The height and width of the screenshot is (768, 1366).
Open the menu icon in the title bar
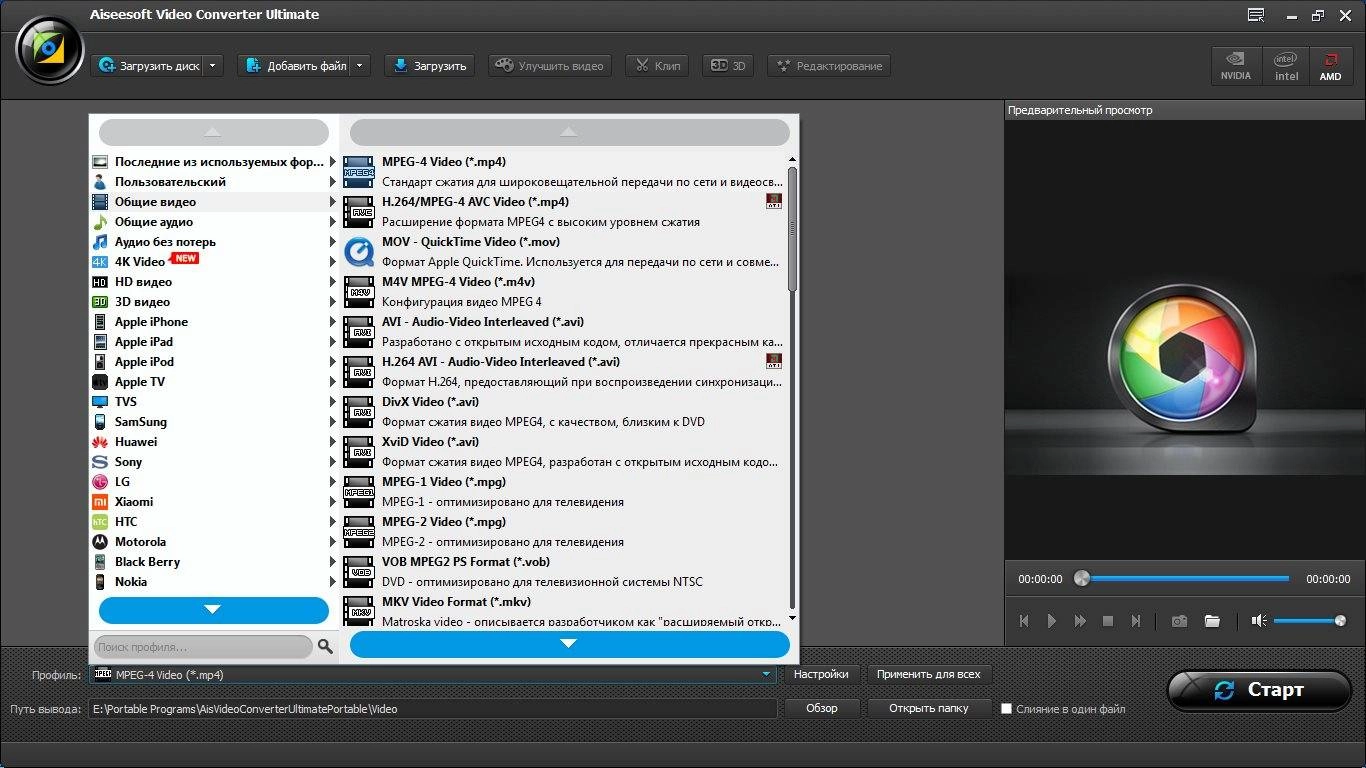[x=1256, y=15]
